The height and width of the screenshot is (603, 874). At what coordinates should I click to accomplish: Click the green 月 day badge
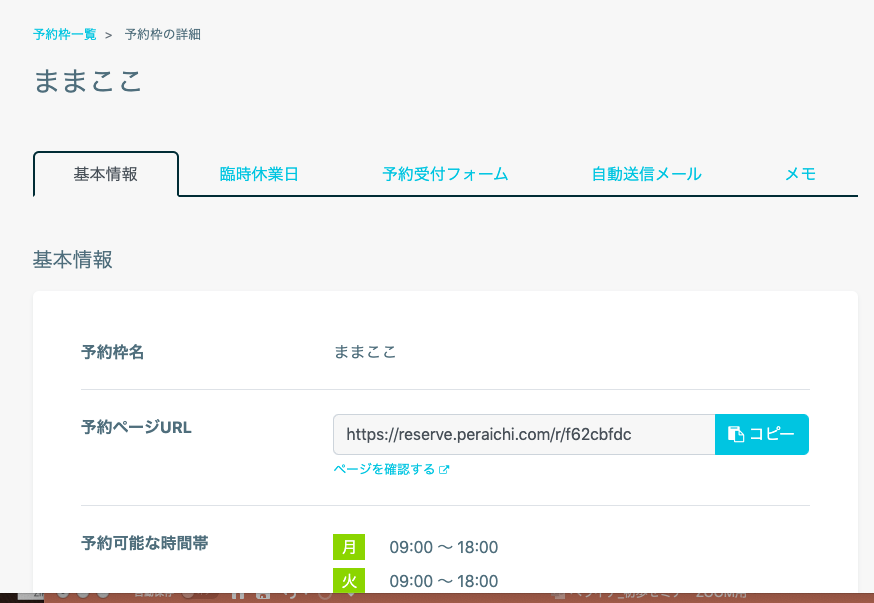click(349, 547)
